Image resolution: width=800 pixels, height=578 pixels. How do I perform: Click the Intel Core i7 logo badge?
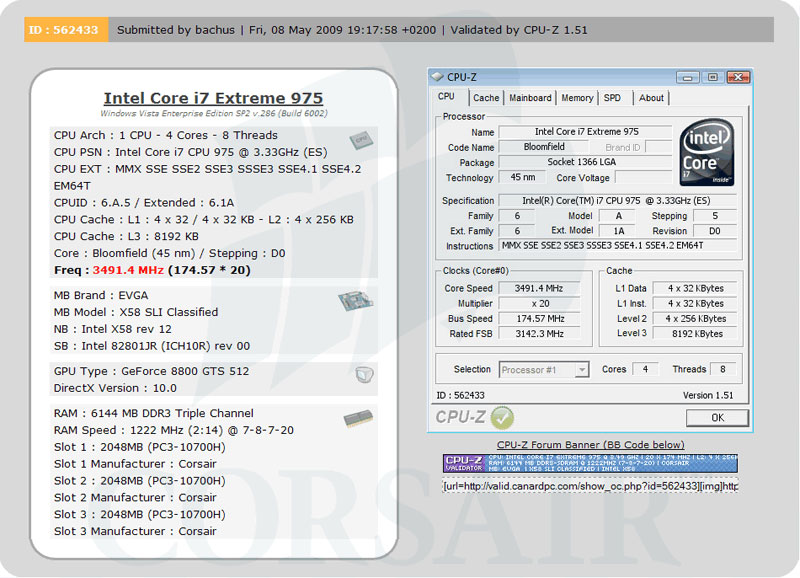click(x=707, y=152)
